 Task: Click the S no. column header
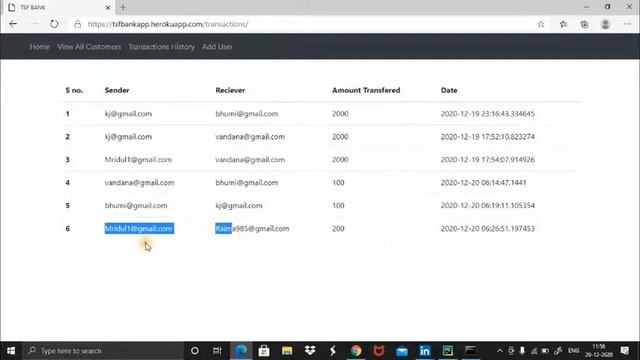(74, 90)
